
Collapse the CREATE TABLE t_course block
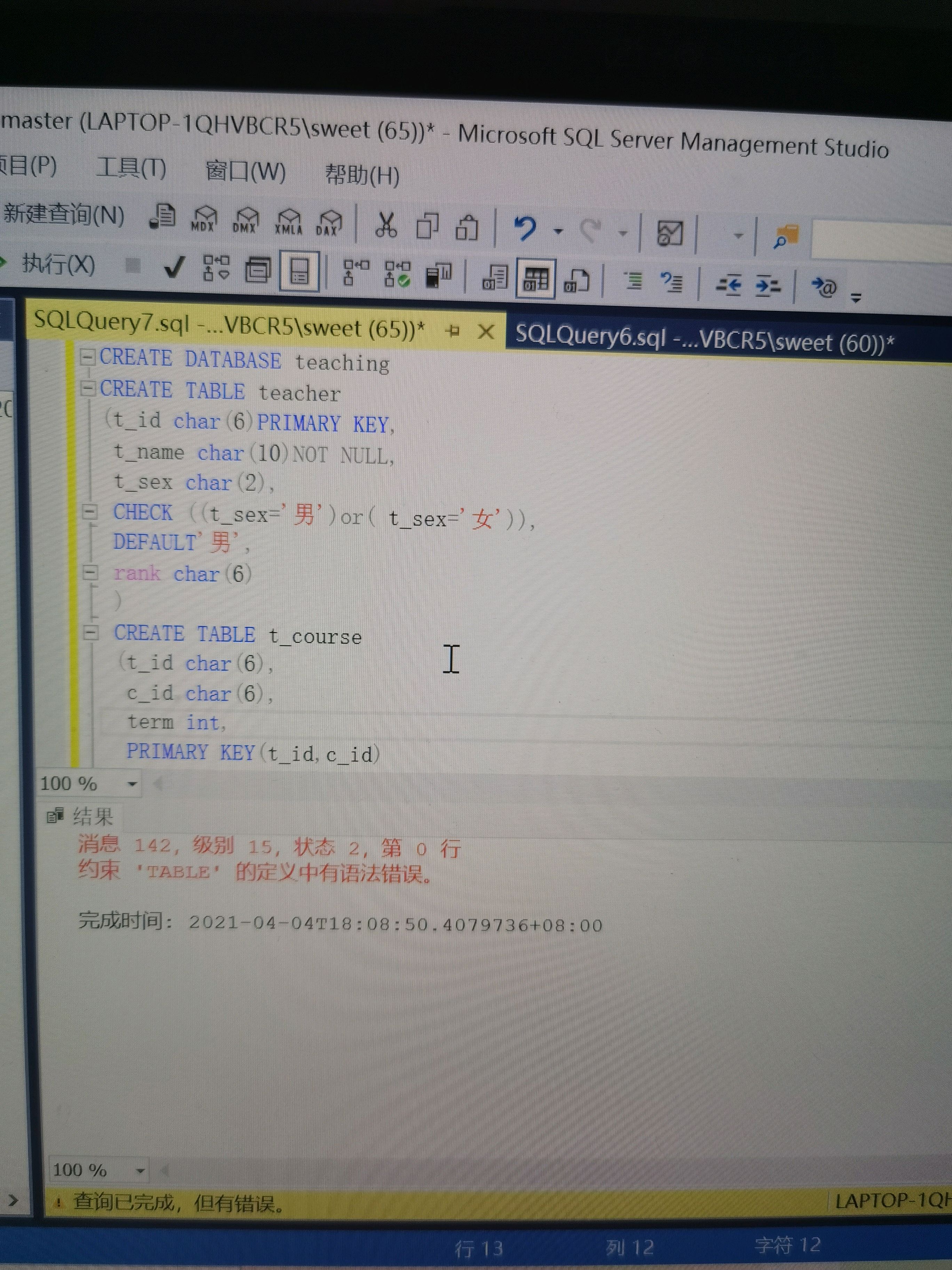[x=91, y=633]
